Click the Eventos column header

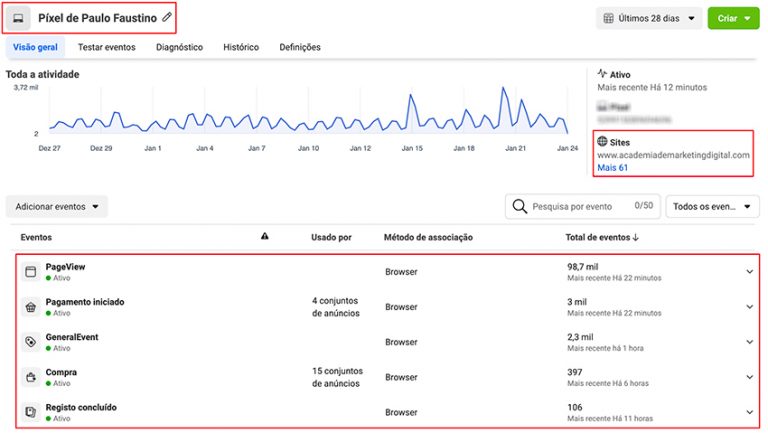pos(36,237)
